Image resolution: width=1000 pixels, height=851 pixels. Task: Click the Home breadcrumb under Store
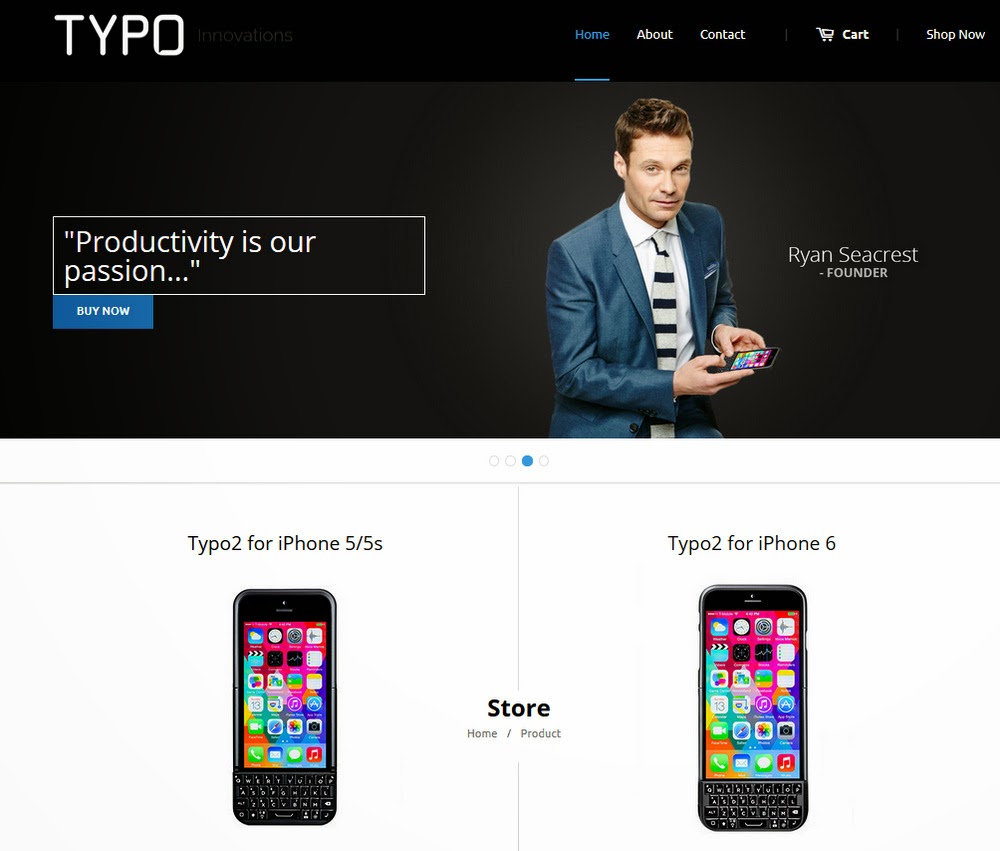coord(482,734)
